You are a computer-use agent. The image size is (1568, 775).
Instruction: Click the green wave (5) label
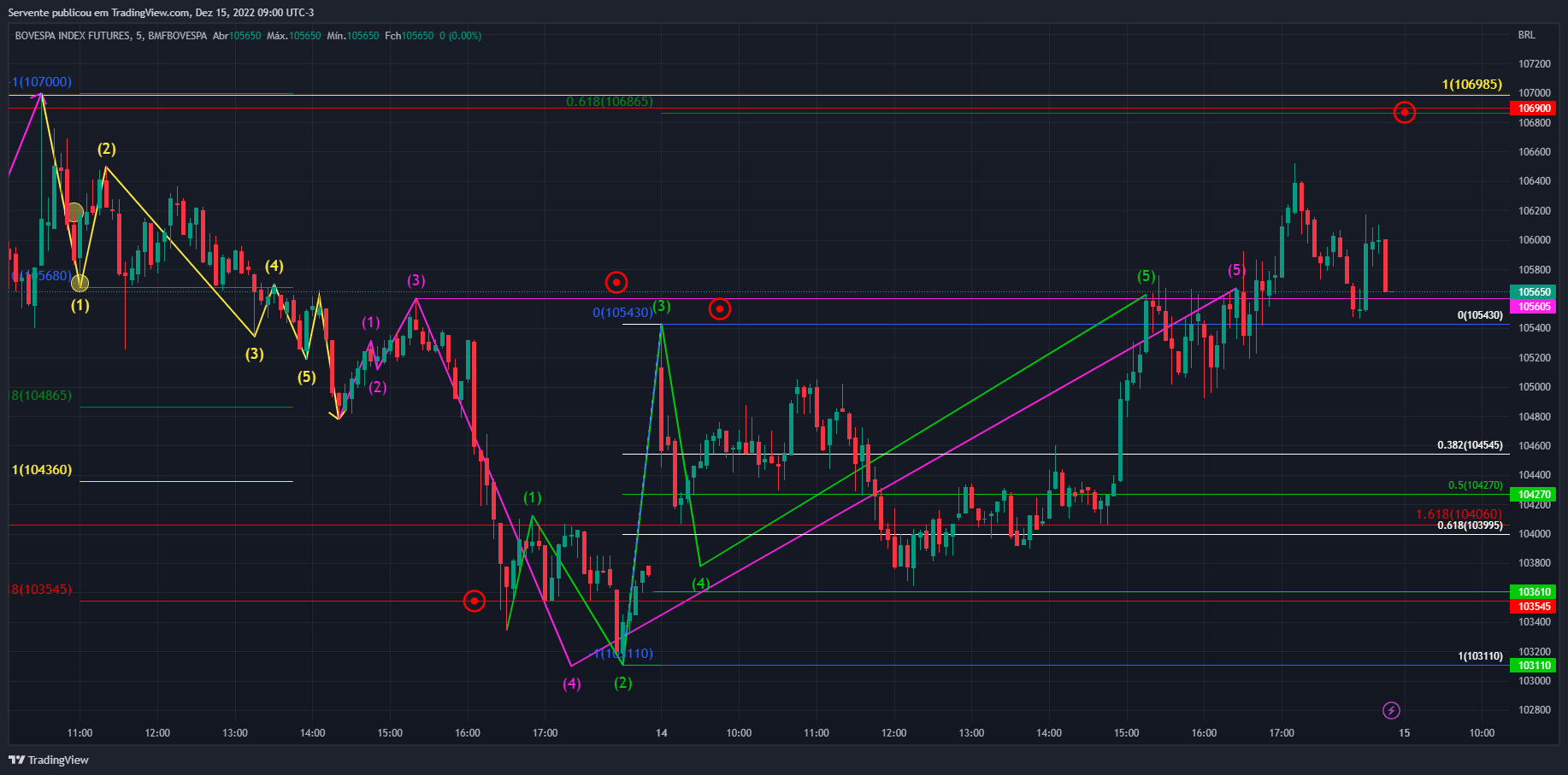tap(1146, 276)
